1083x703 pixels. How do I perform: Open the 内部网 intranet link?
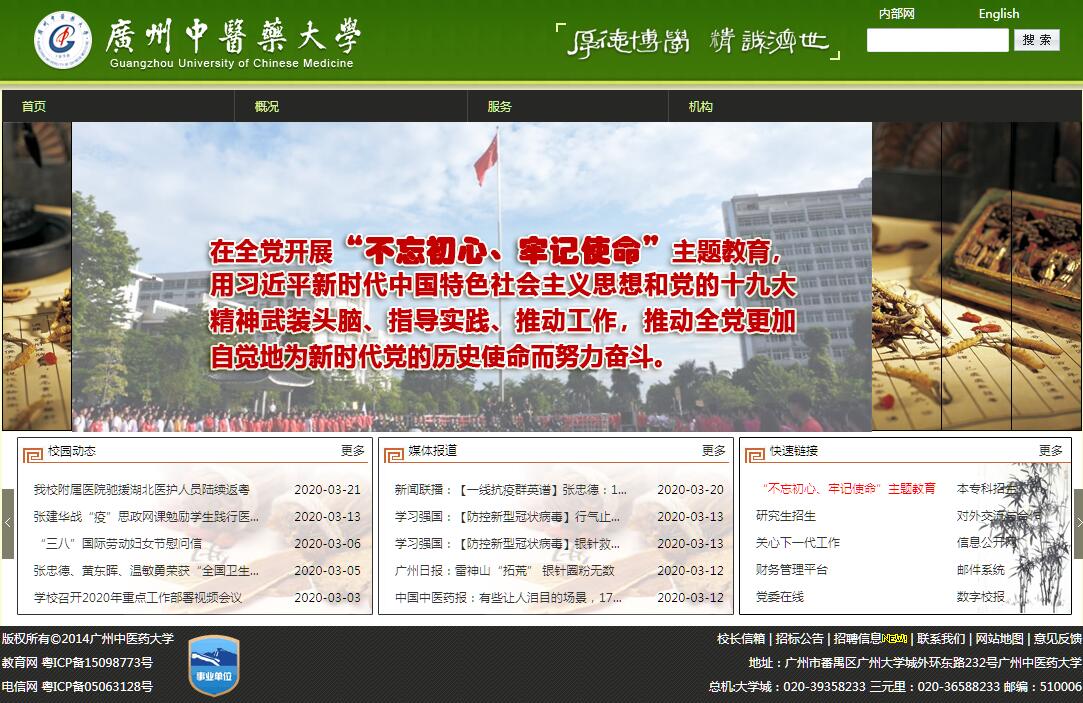[896, 14]
